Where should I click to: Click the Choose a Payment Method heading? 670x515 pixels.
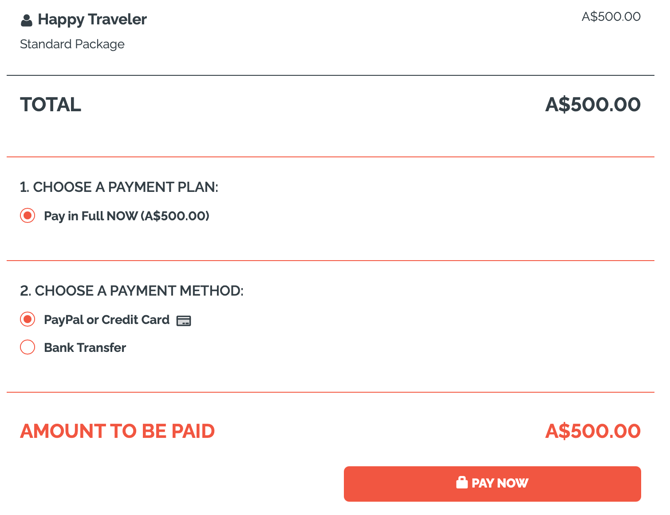pyautogui.click(x=132, y=291)
